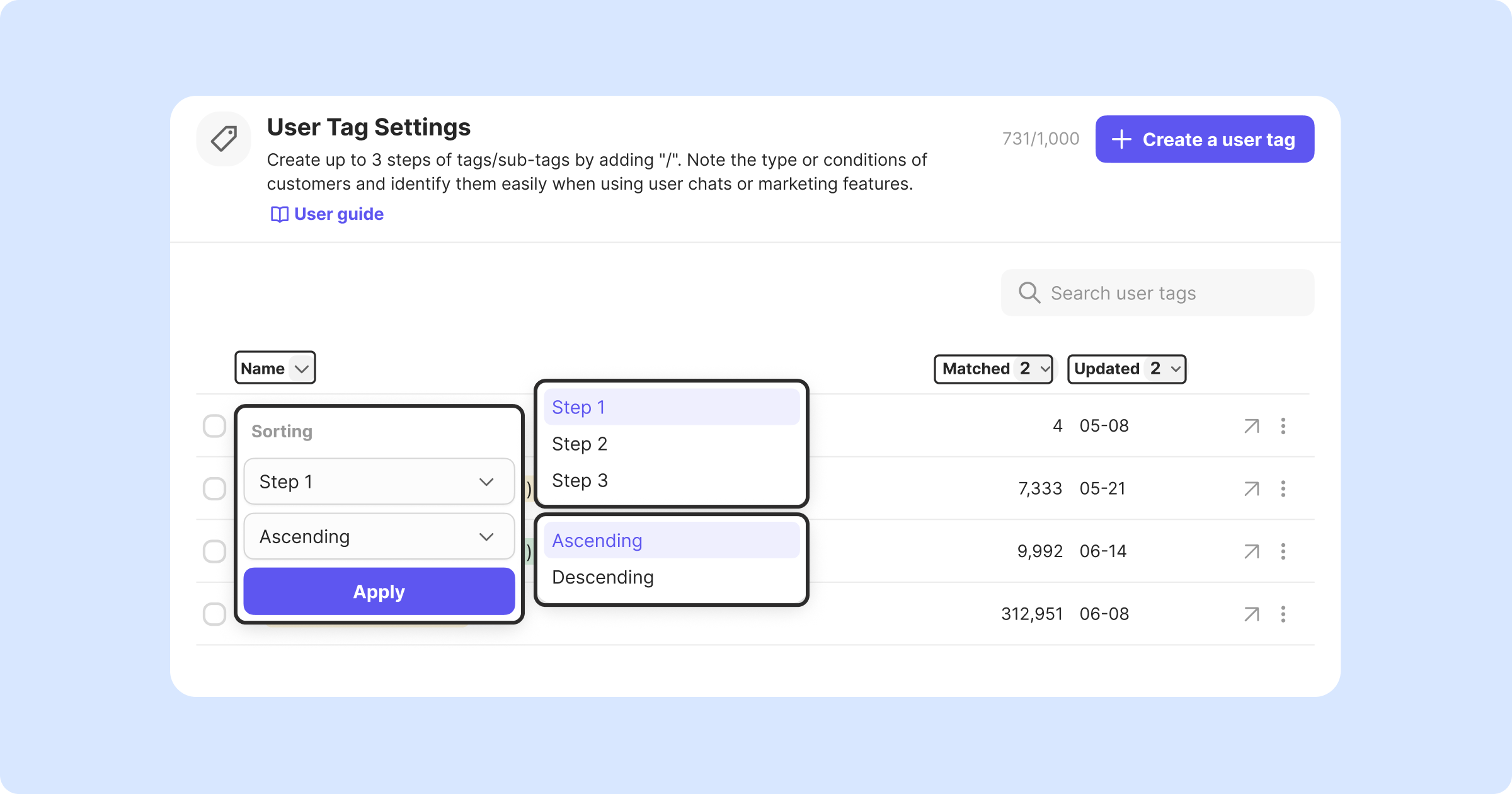This screenshot has height=794, width=1512.
Task: Open the Updated column dropdown
Action: (1175, 369)
